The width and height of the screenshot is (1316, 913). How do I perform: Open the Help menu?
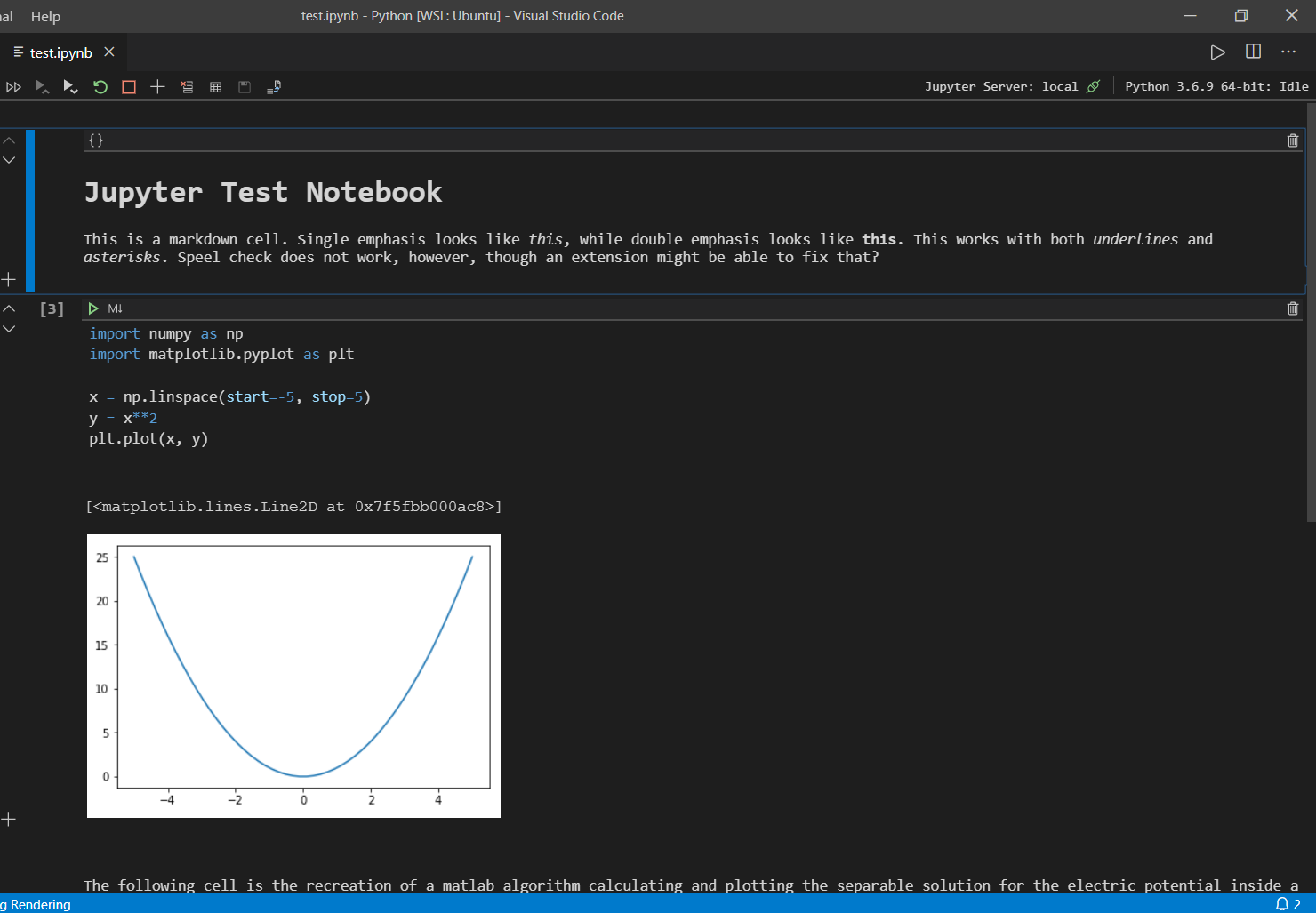pos(45,16)
